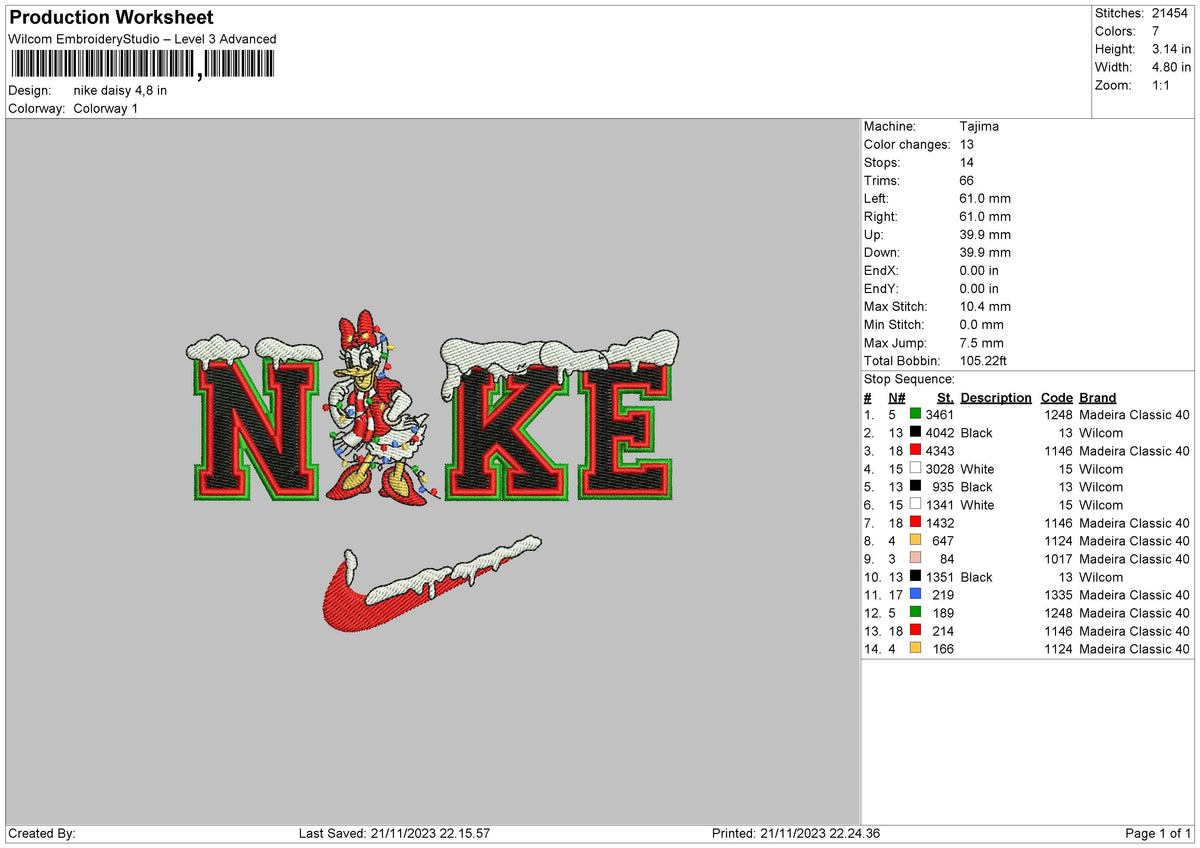Click the green swatch in stop row 1

(915, 414)
